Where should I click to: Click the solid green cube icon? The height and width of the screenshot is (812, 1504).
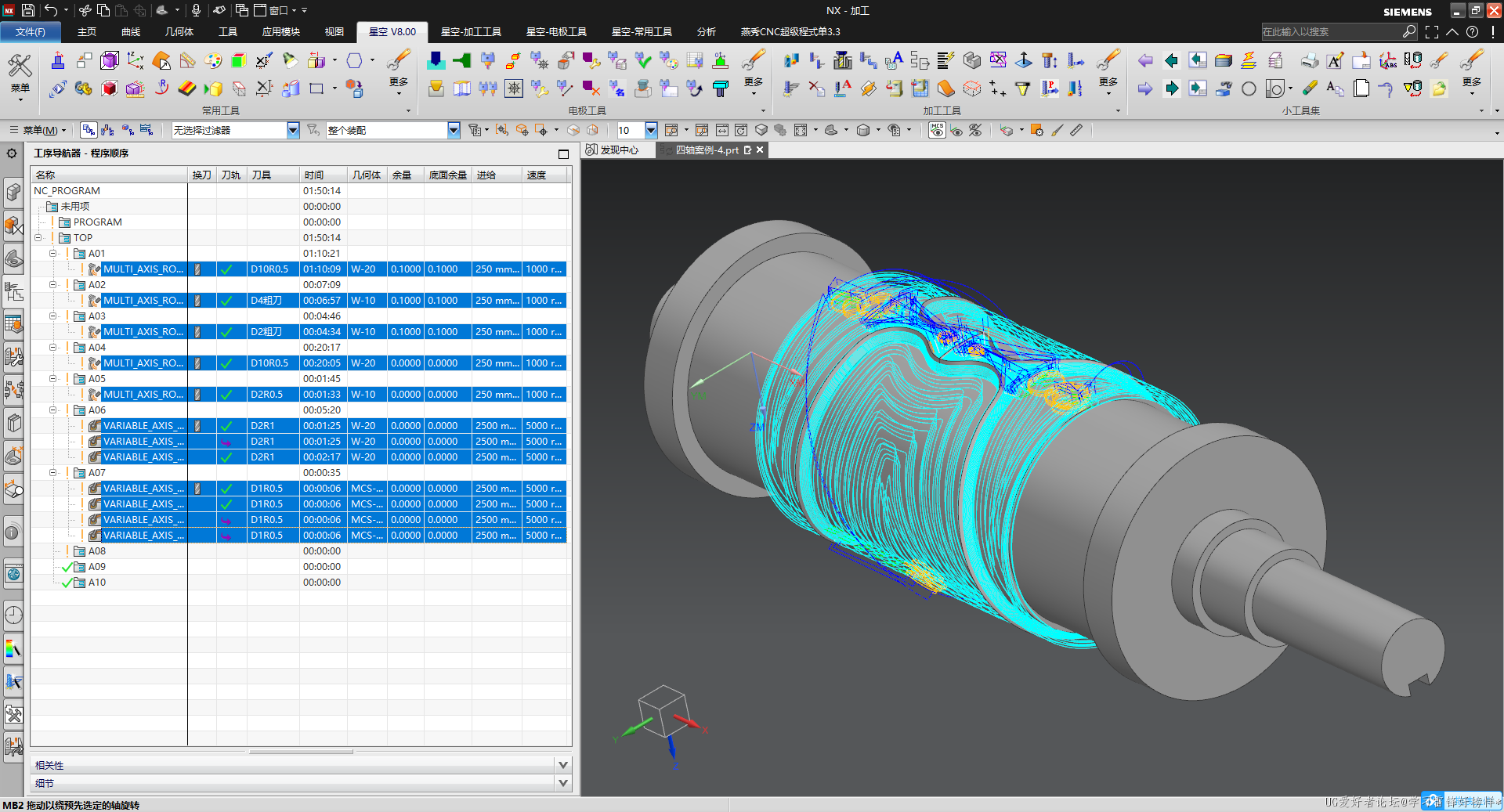pos(238,60)
